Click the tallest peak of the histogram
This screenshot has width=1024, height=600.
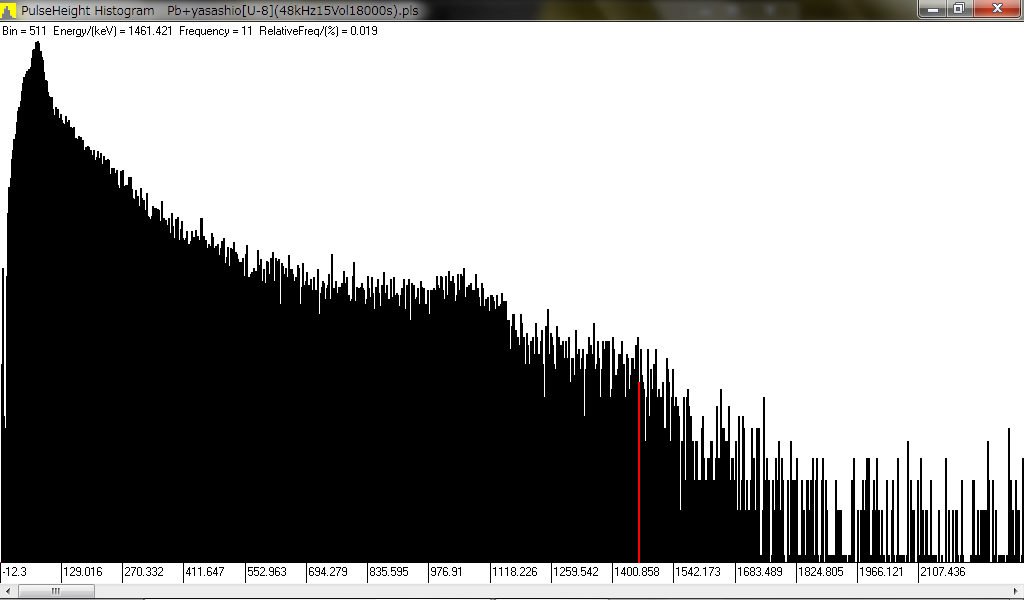tap(37, 48)
